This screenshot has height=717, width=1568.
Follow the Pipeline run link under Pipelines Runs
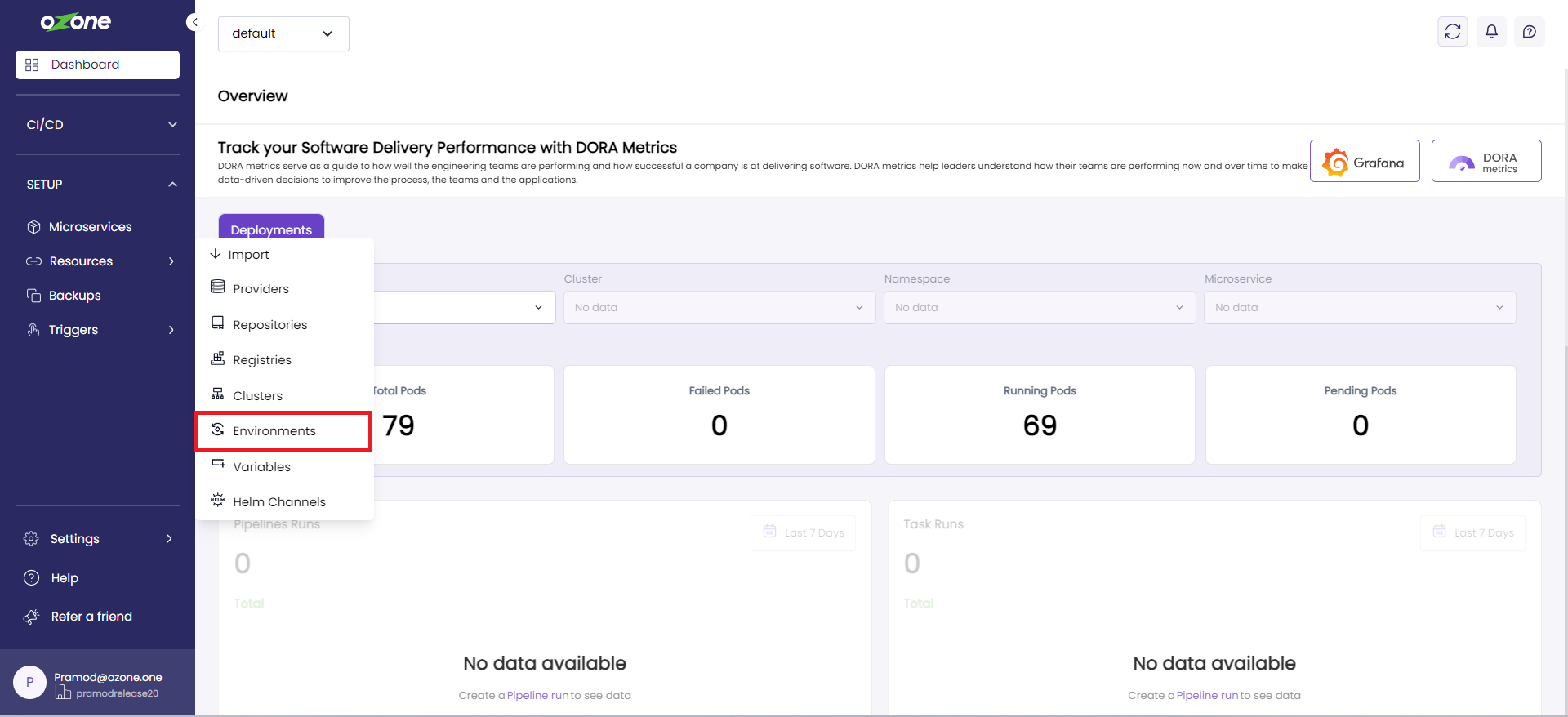(537, 696)
